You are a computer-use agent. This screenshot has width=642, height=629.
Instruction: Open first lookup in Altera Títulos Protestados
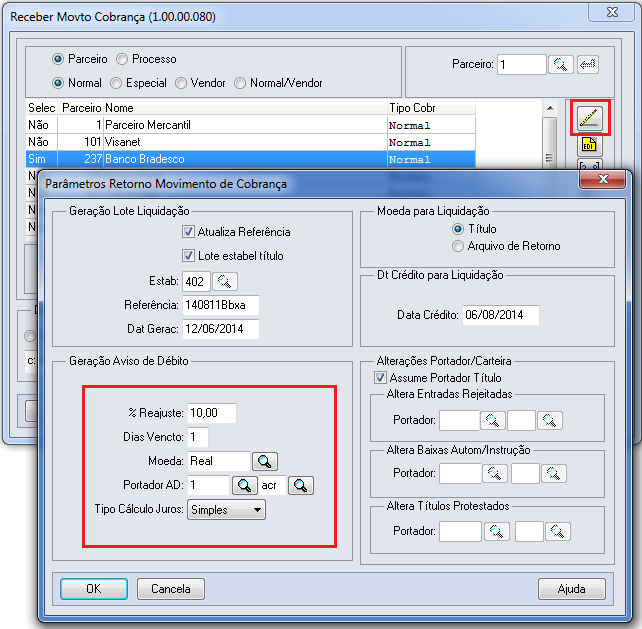[x=497, y=532]
